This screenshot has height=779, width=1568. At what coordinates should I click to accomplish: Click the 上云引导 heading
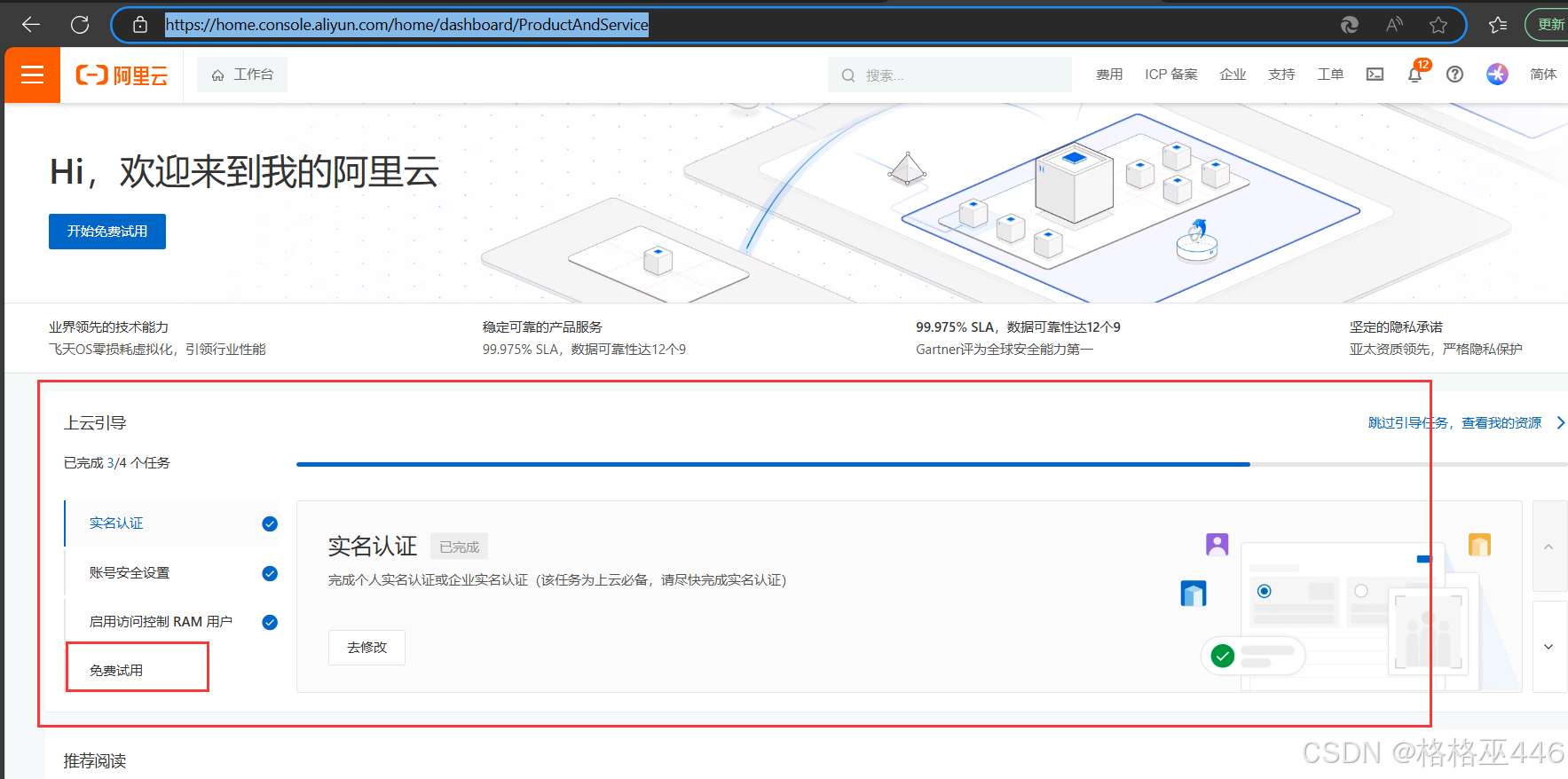[x=95, y=423]
